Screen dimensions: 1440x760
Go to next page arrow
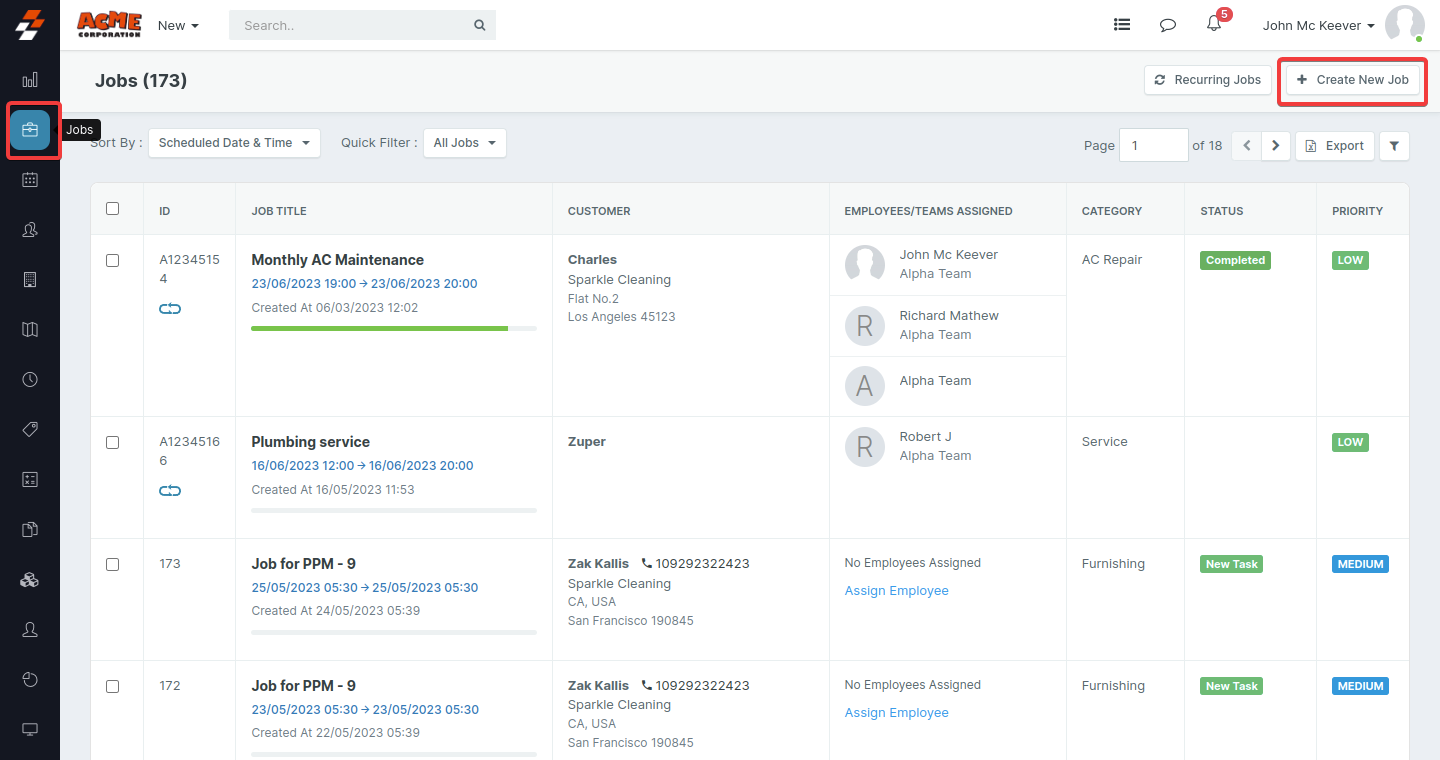[x=1275, y=146]
